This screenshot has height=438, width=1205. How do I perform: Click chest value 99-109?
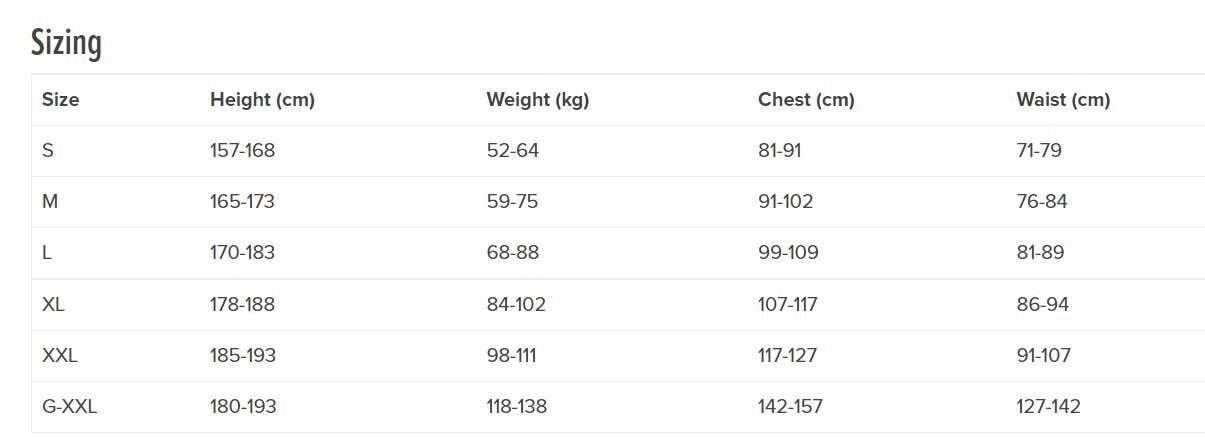[x=788, y=253]
